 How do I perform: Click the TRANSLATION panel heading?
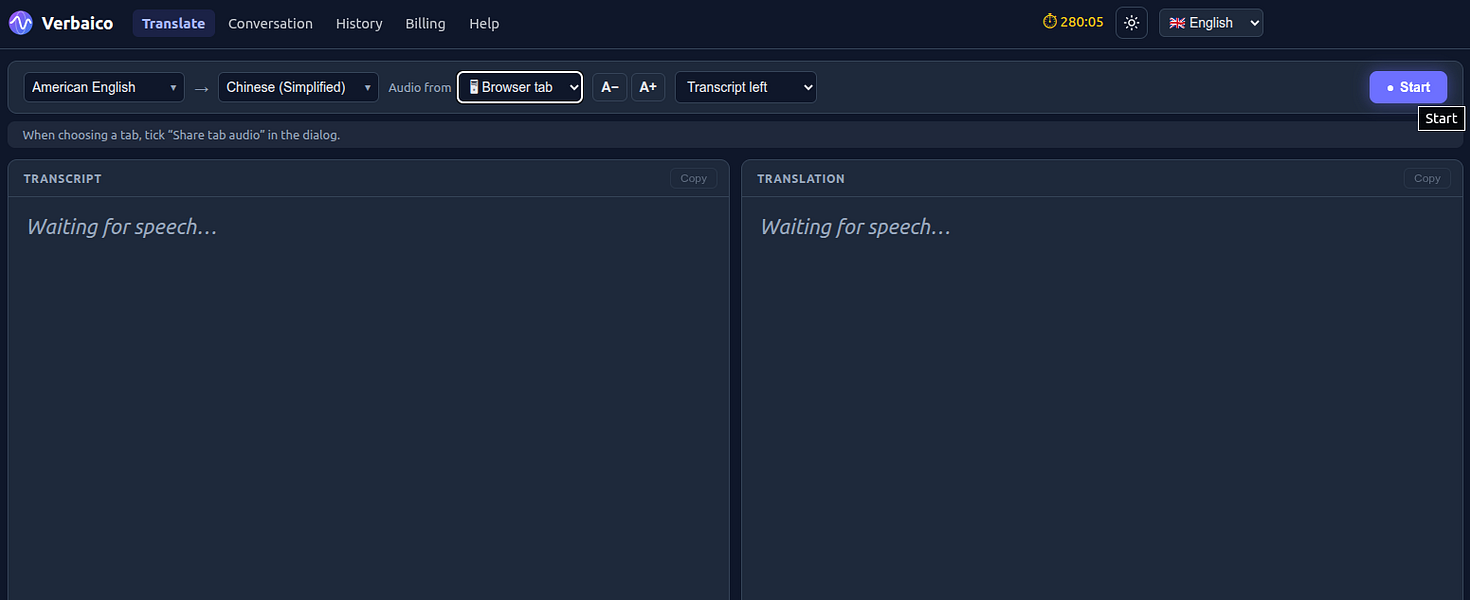point(801,179)
